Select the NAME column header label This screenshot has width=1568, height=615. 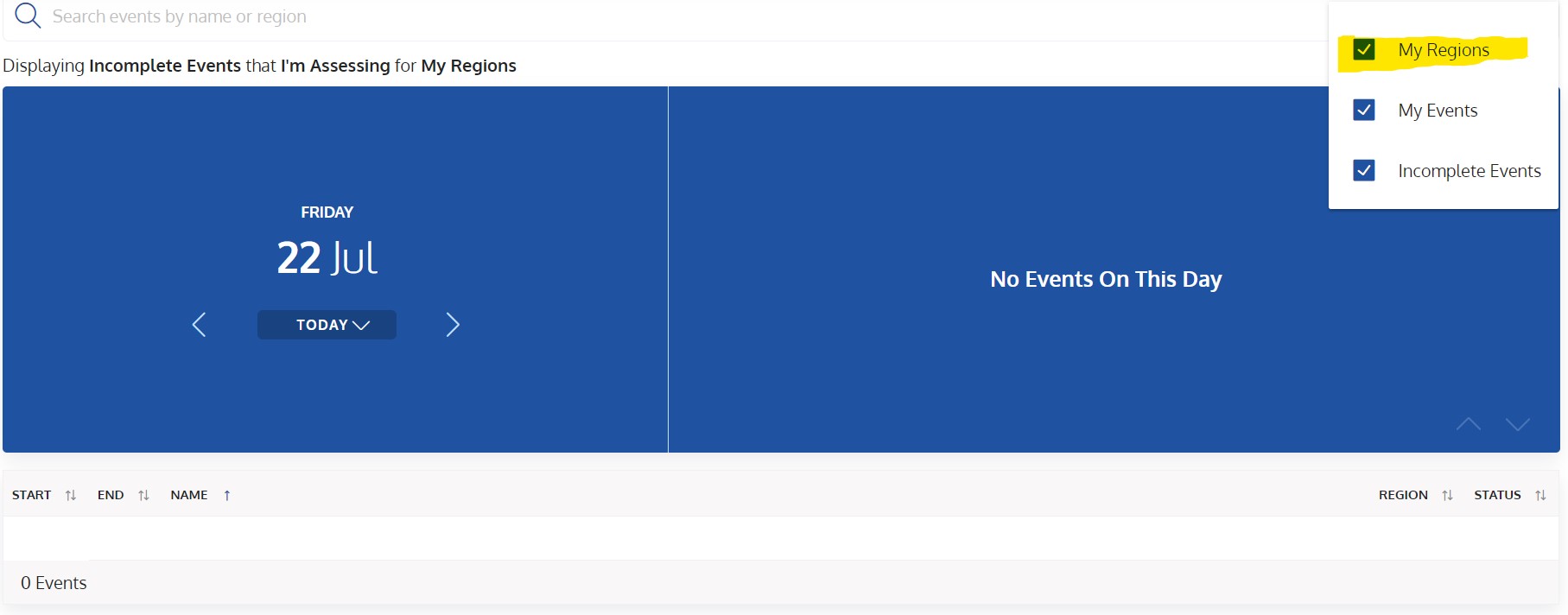tap(189, 495)
